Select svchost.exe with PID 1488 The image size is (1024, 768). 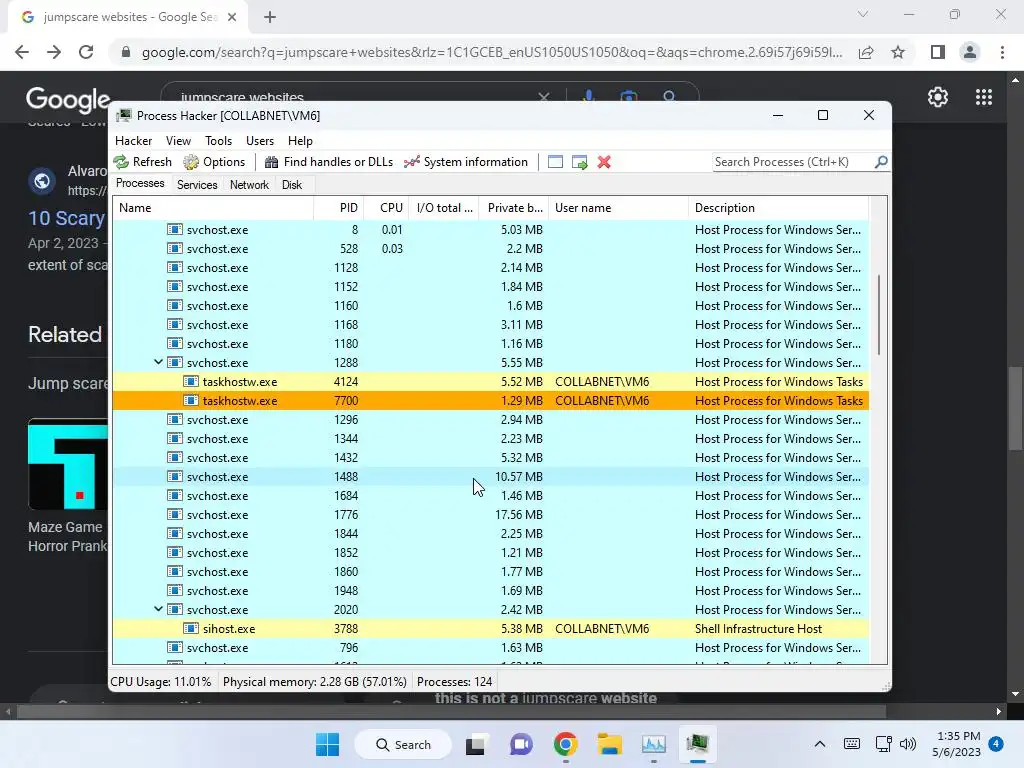click(490, 477)
